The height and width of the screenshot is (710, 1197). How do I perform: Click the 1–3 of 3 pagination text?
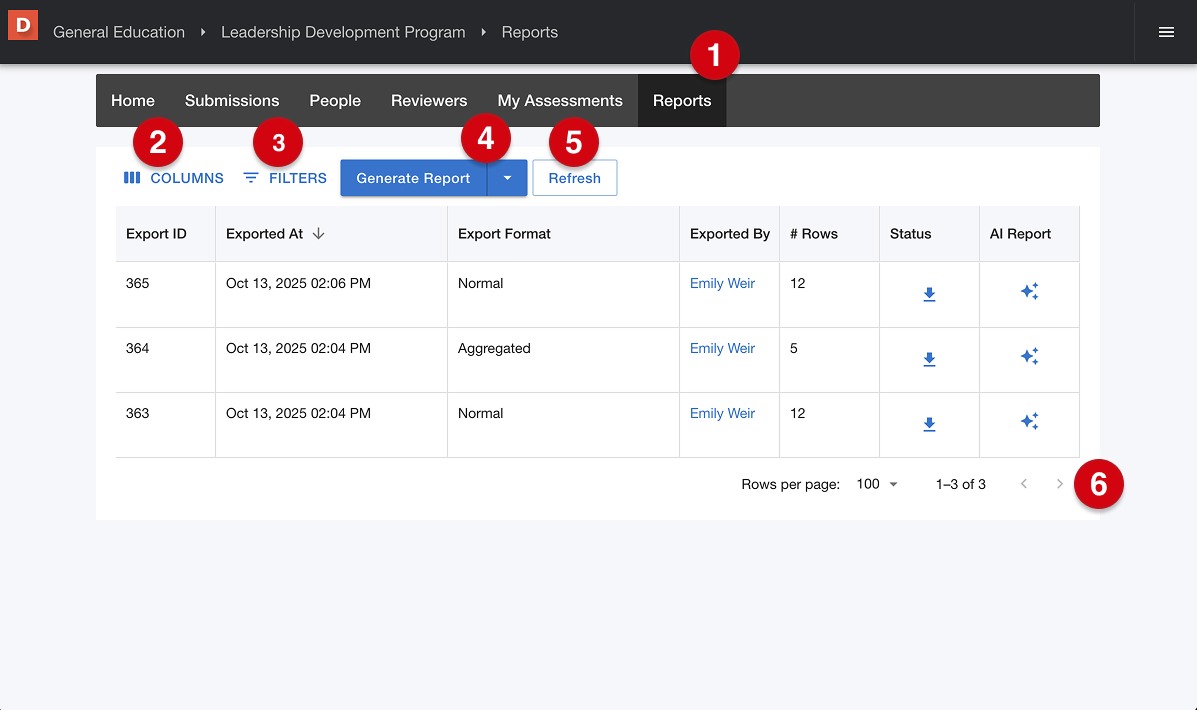click(x=960, y=484)
